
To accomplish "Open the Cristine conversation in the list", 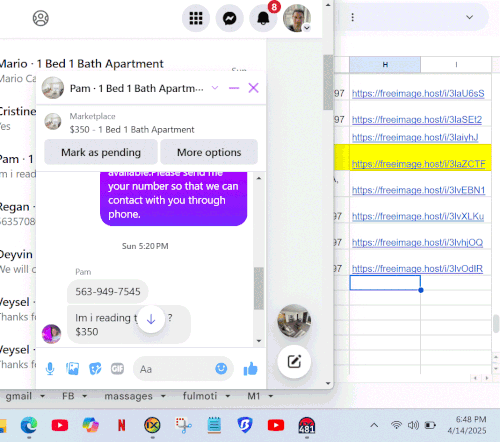I will [18, 118].
